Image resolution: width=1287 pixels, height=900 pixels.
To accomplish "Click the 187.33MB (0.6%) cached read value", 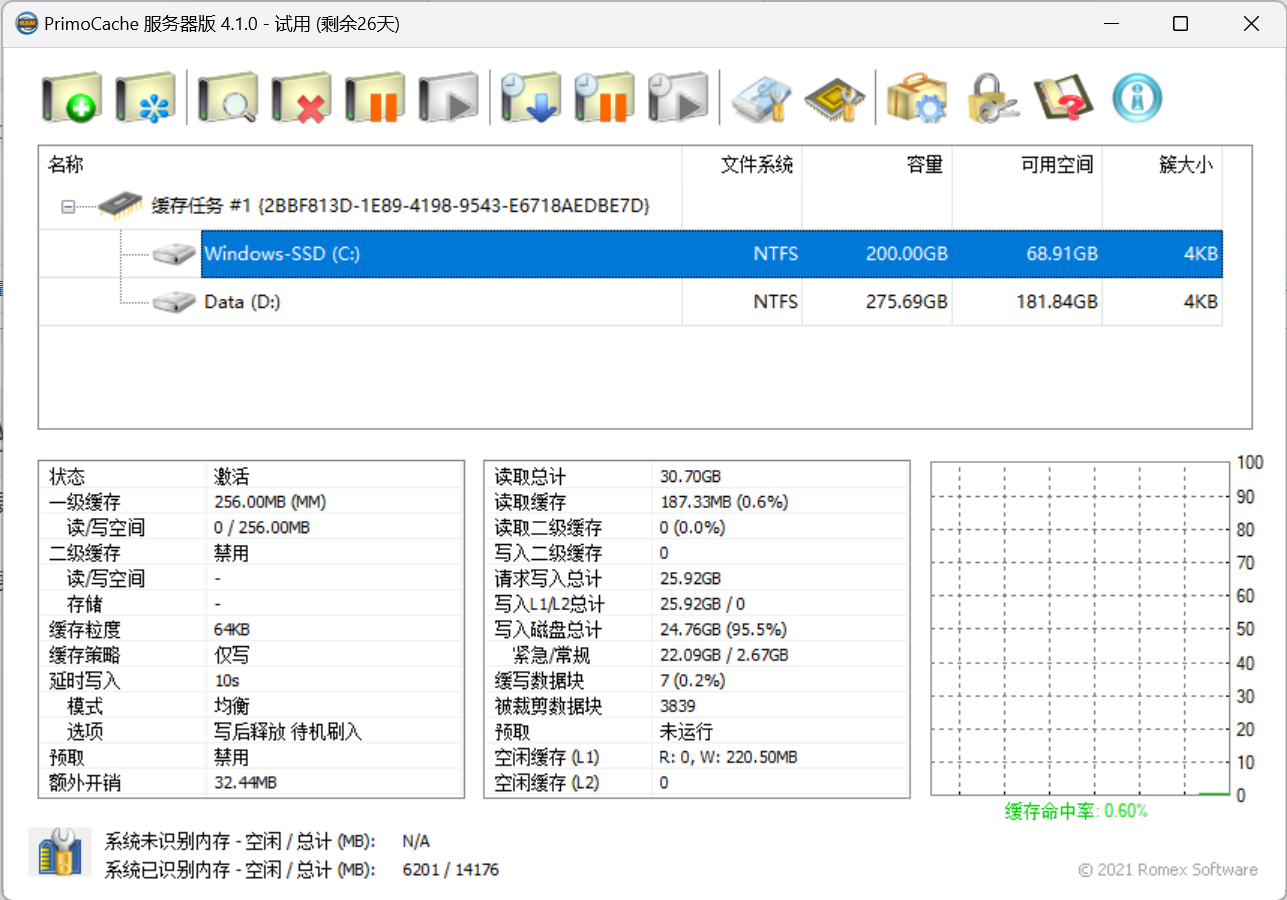I will pyautogui.click(x=724, y=502).
